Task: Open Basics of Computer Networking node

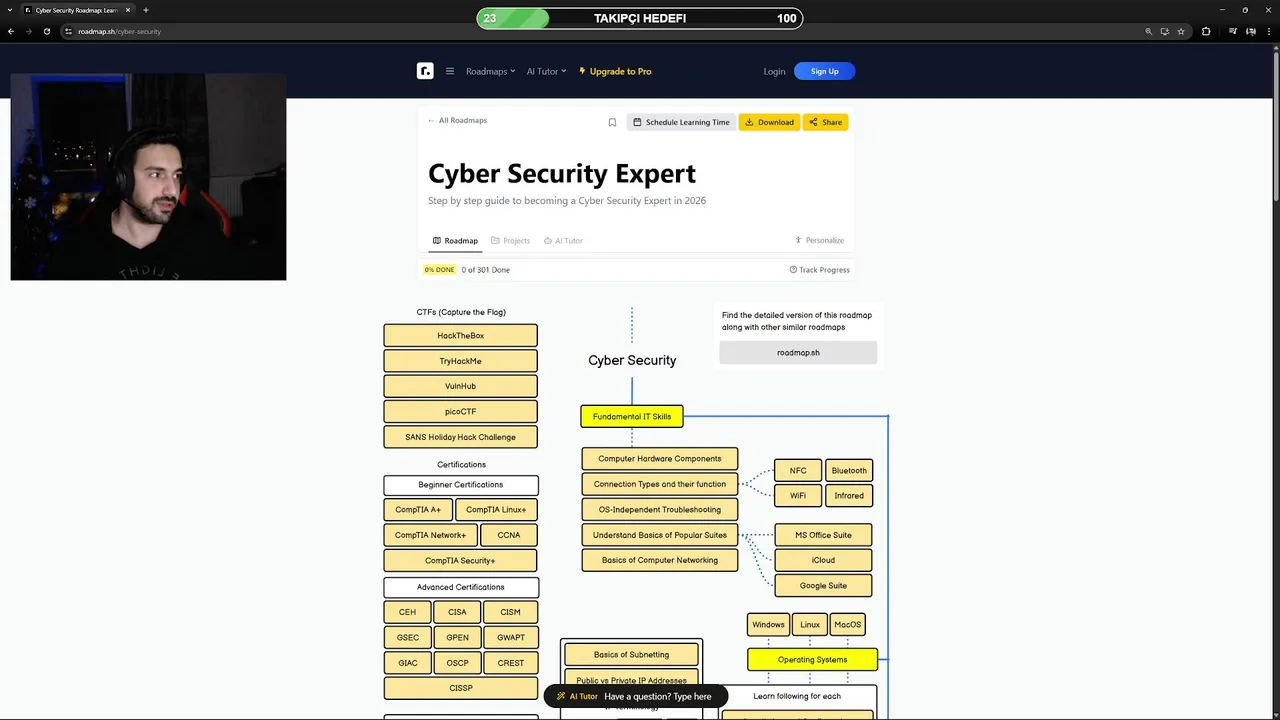Action: (660, 560)
